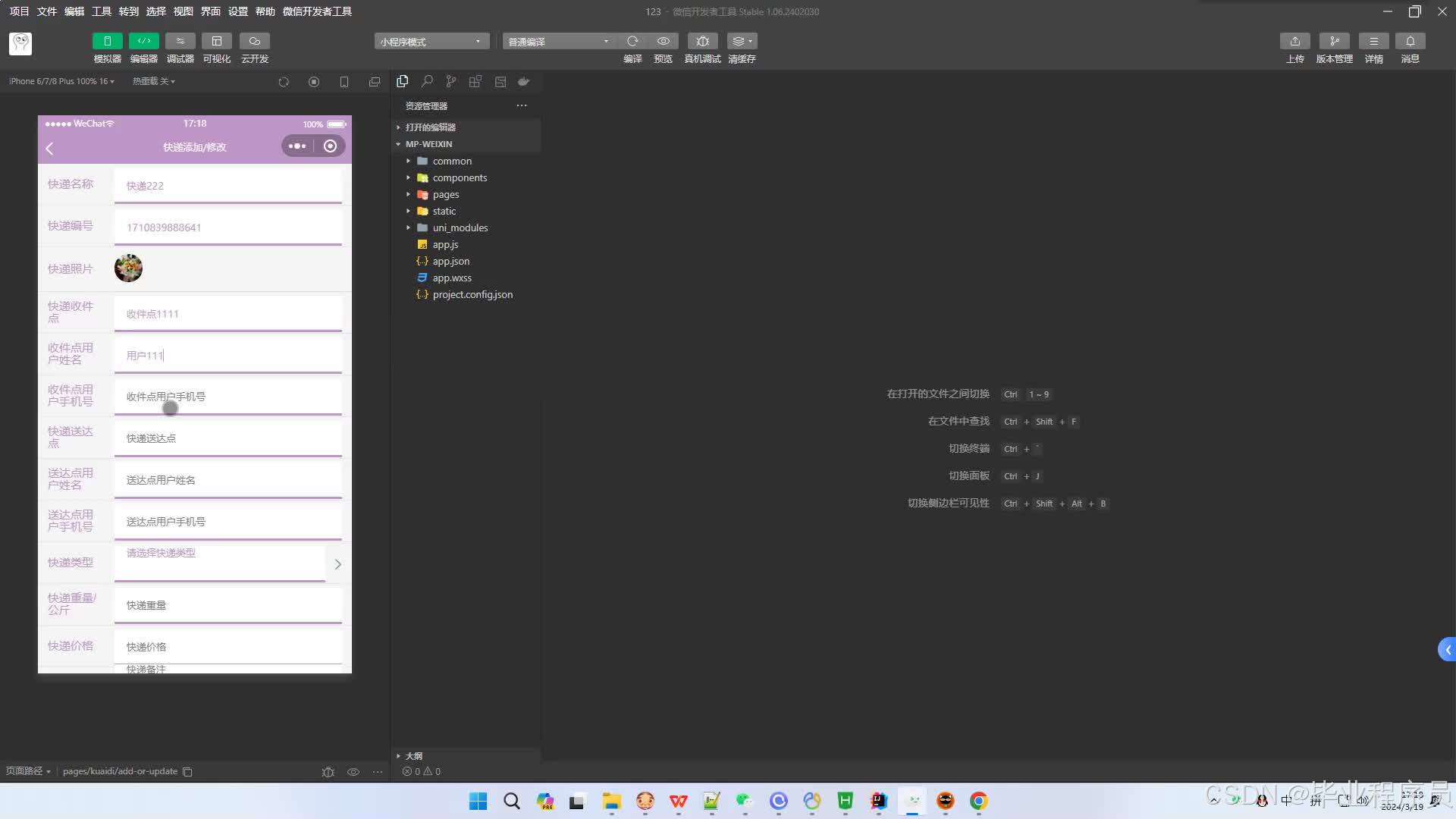Toggle the Debugger (调试器) panel button
Image resolution: width=1456 pixels, height=819 pixels.
[180, 41]
